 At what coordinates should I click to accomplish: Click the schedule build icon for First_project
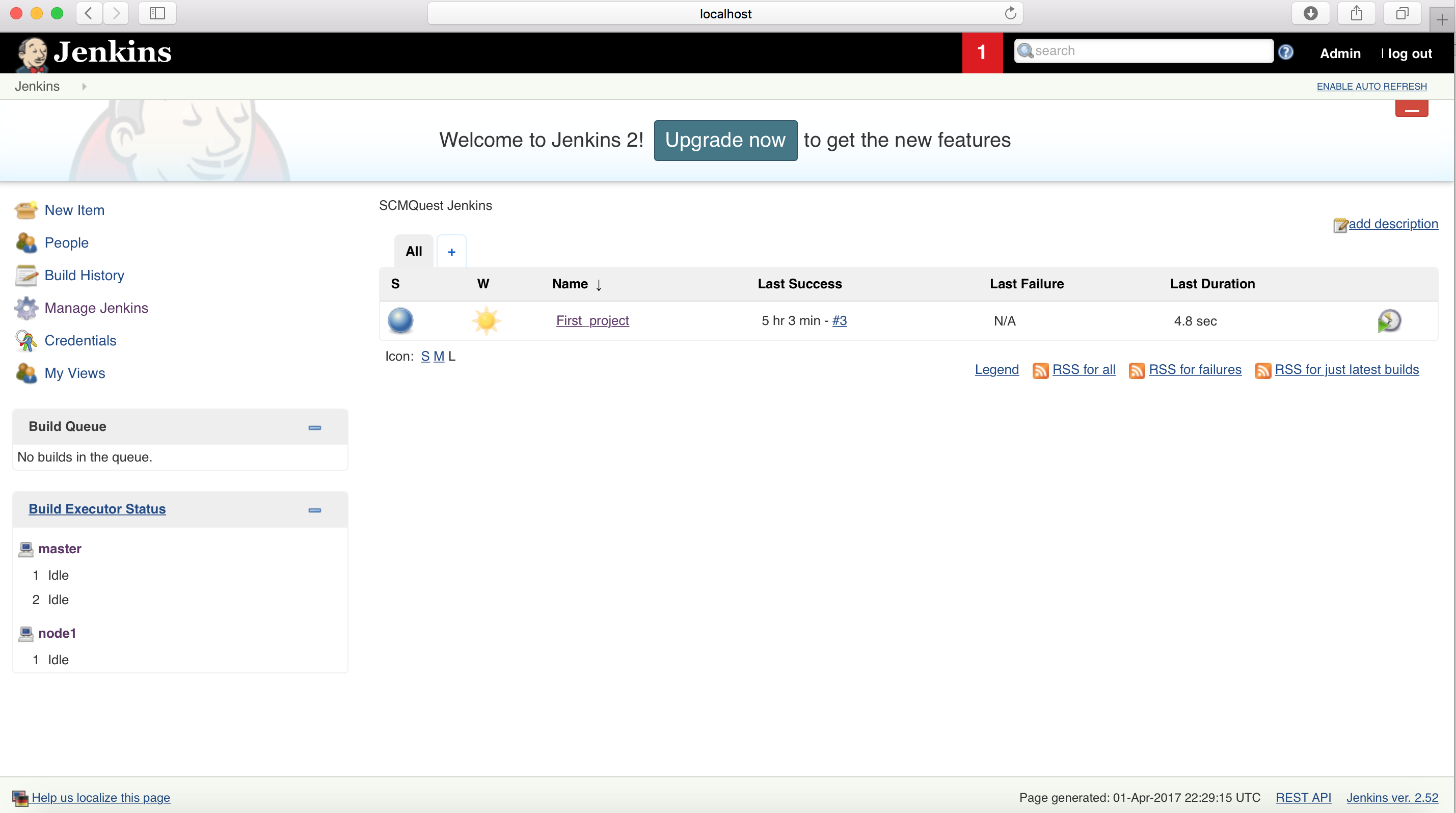(x=1390, y=320)
